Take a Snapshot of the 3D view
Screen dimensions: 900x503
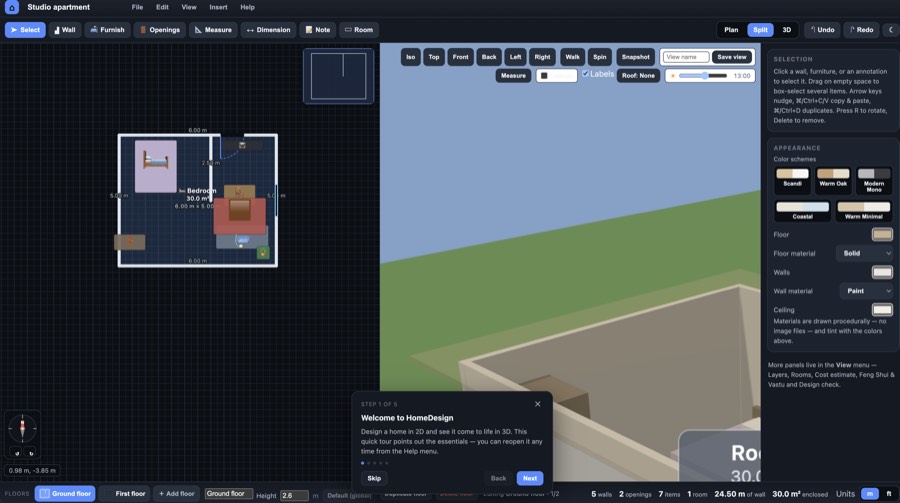(635, 57)
